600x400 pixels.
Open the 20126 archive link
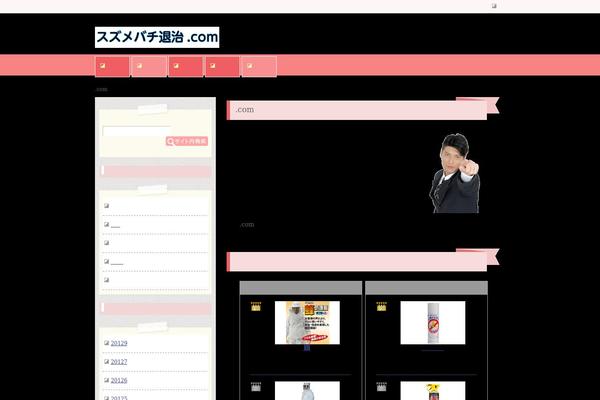click(119, 380)
